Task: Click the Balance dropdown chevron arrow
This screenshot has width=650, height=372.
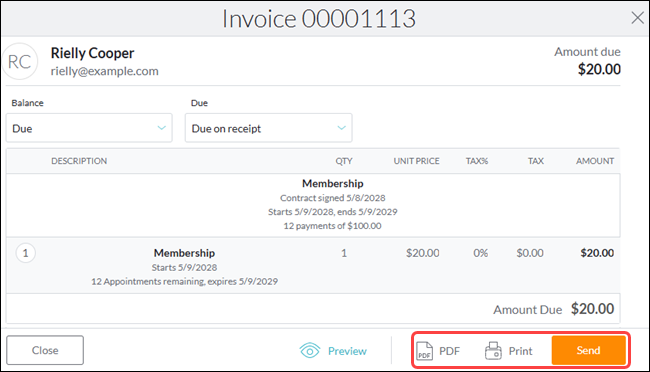Action: [x=162, y=128]
